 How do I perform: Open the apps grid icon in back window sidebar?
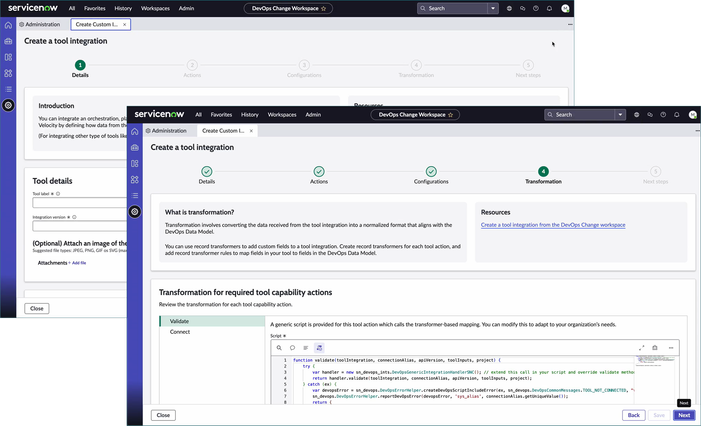pyautogui.click(x=8, y=73)
